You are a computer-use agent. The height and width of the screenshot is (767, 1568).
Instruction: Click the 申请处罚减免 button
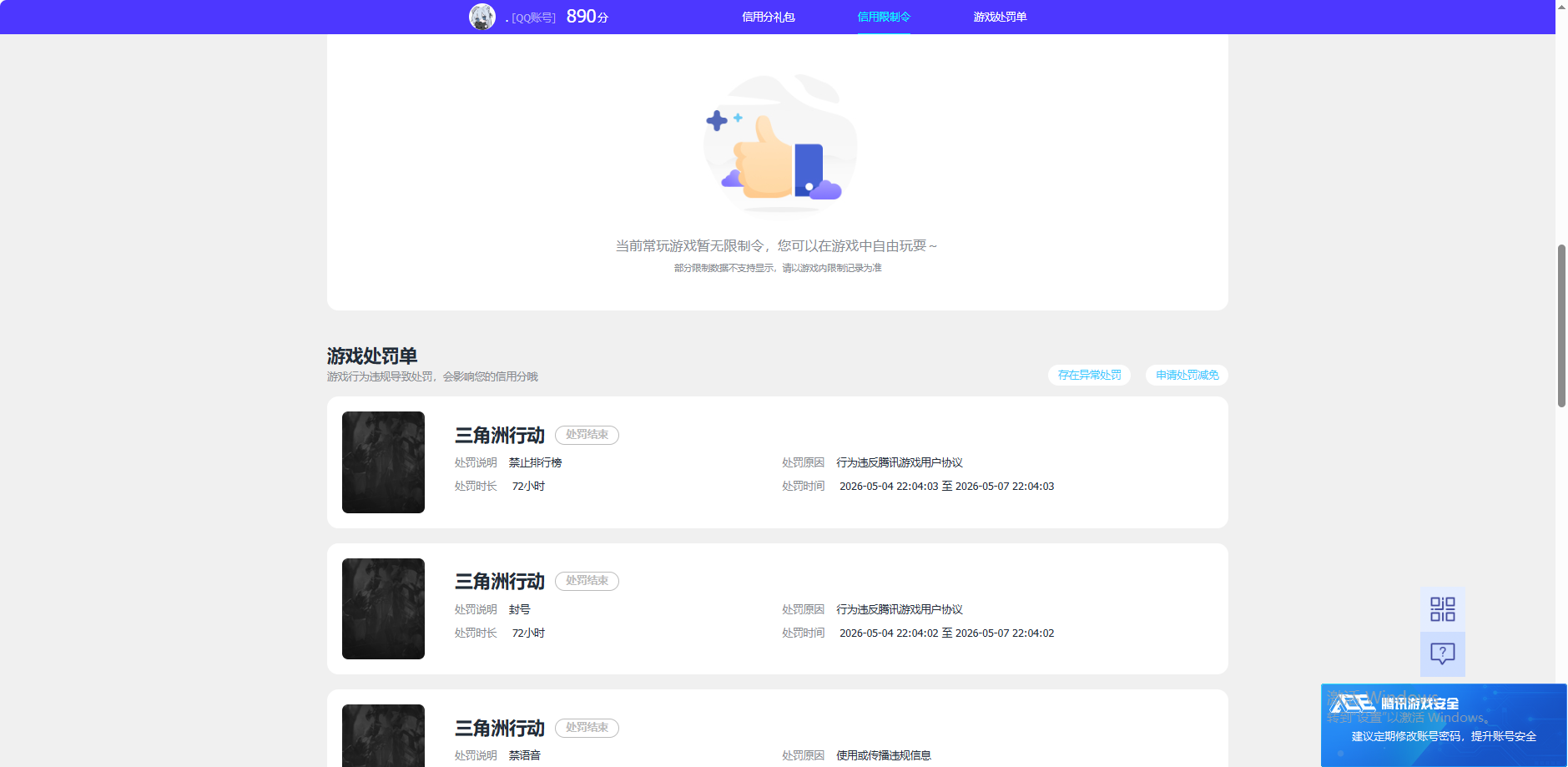coord(1187,375)
